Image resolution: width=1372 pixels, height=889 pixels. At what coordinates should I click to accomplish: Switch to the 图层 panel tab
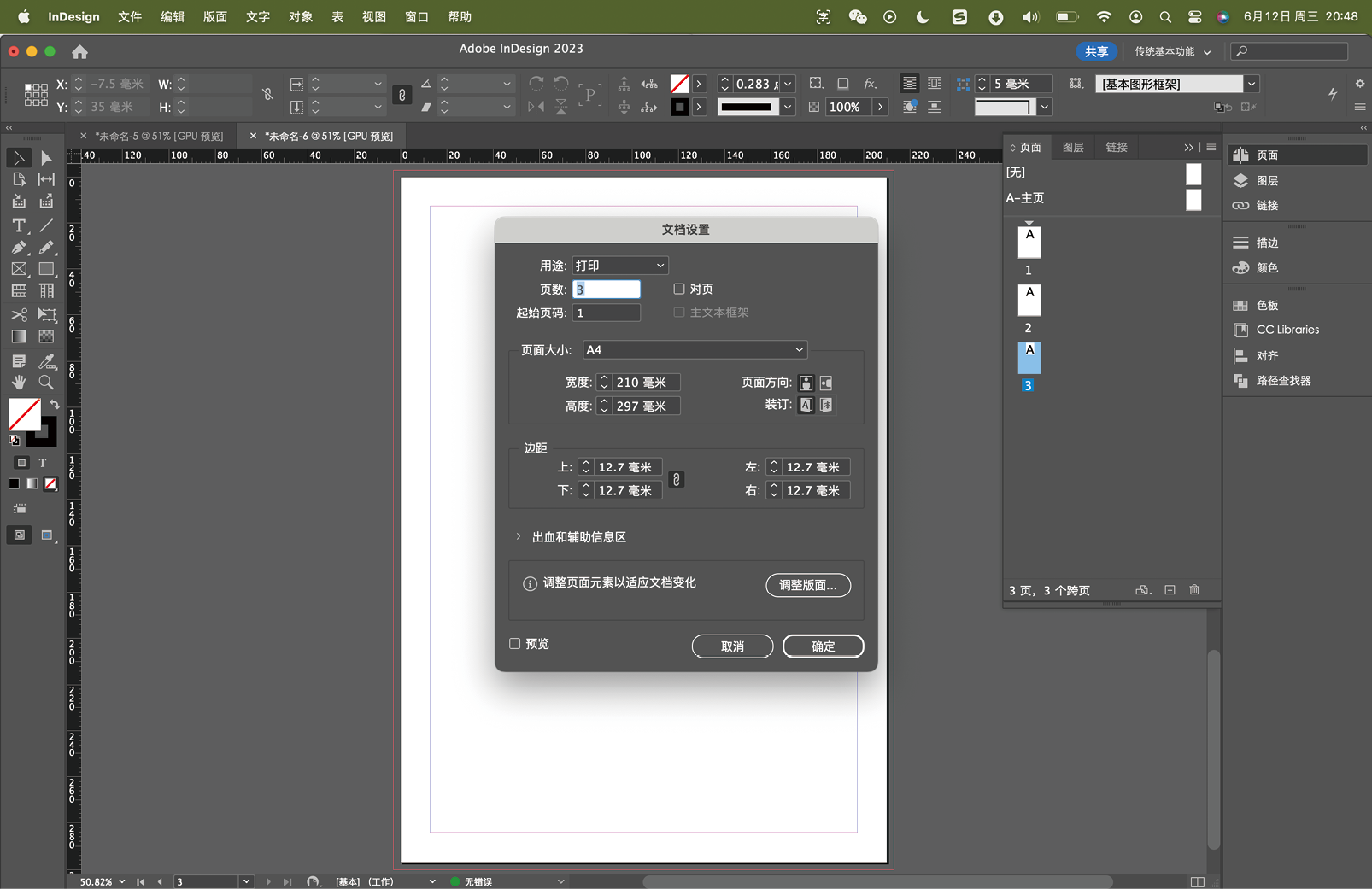coord(1073,147)
